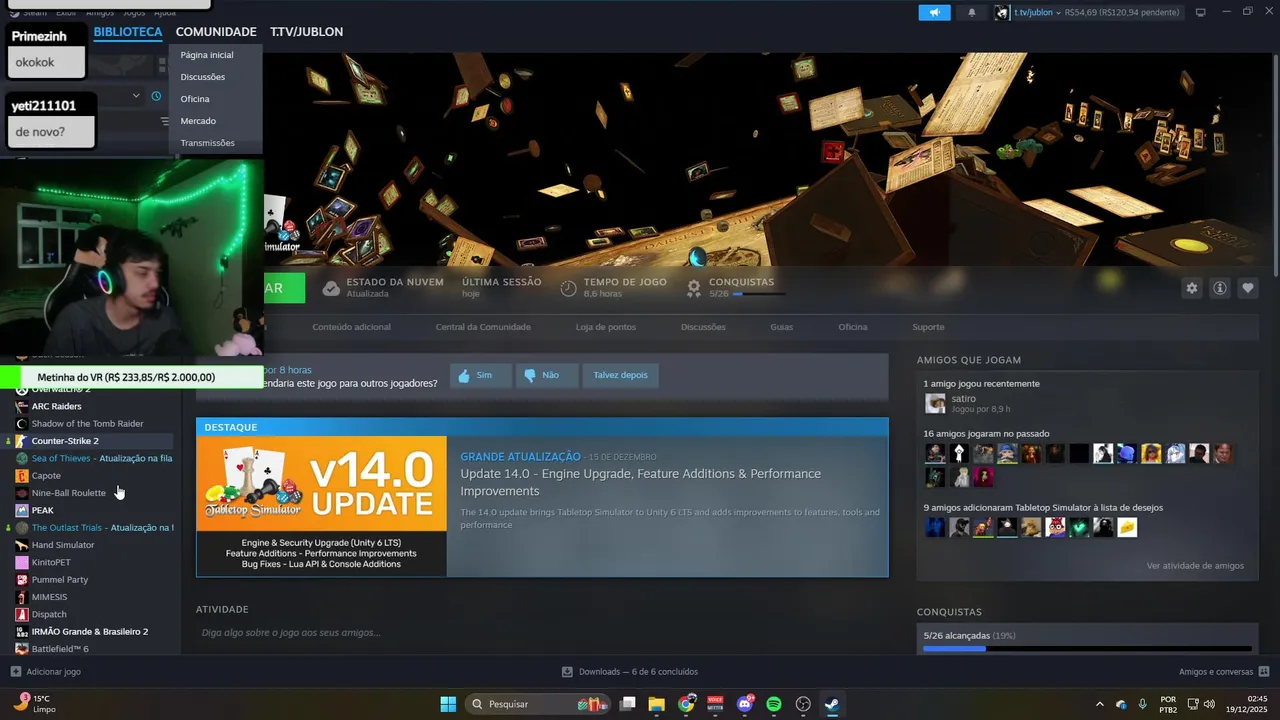Screen dimensions: 1280x720
Task: Open the T.TV/JUBLON profile menu
Action: coord(306,32)
